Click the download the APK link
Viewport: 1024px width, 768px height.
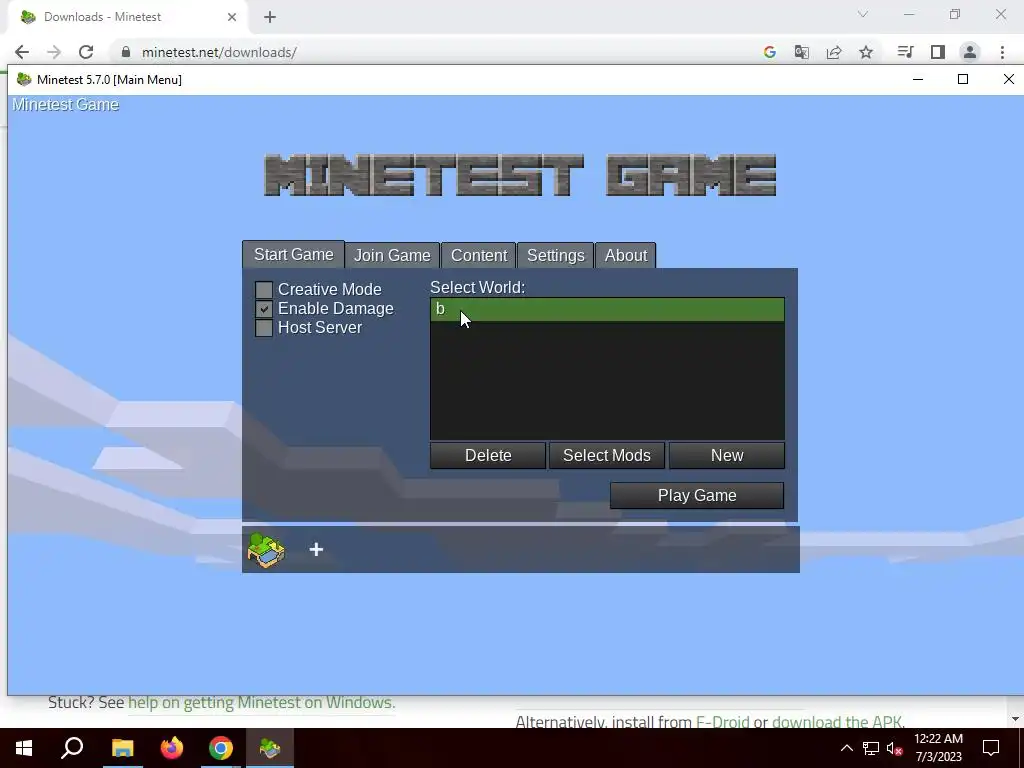[x=837, y=722]
